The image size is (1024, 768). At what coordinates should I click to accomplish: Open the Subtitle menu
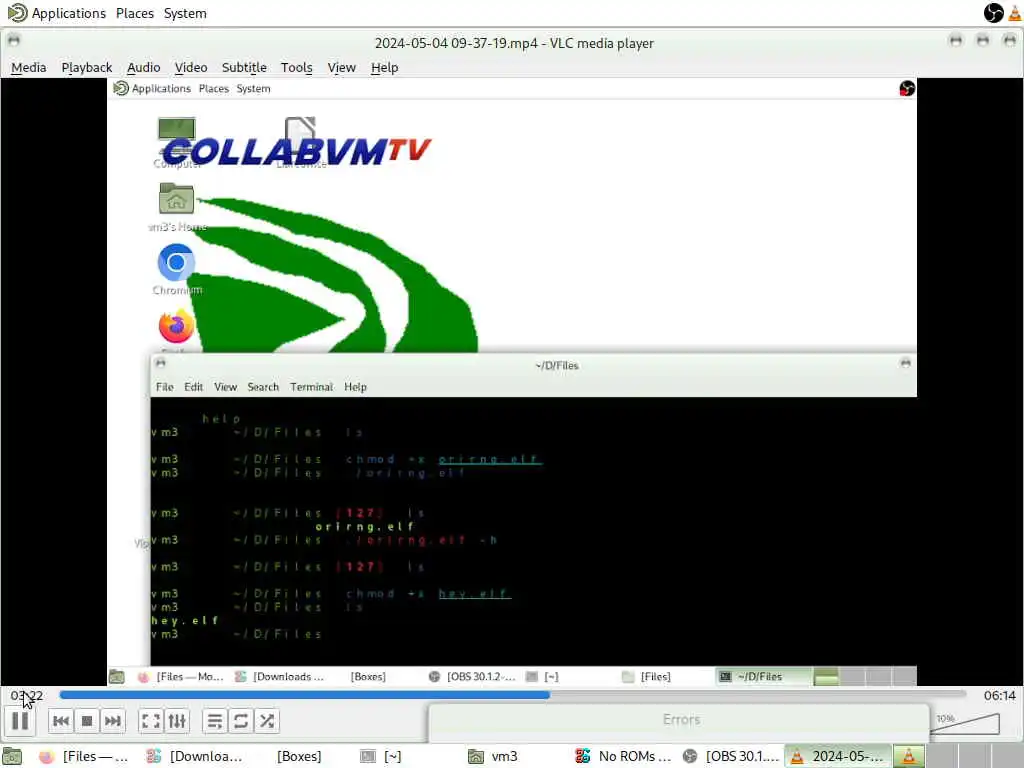coord(244,67)
